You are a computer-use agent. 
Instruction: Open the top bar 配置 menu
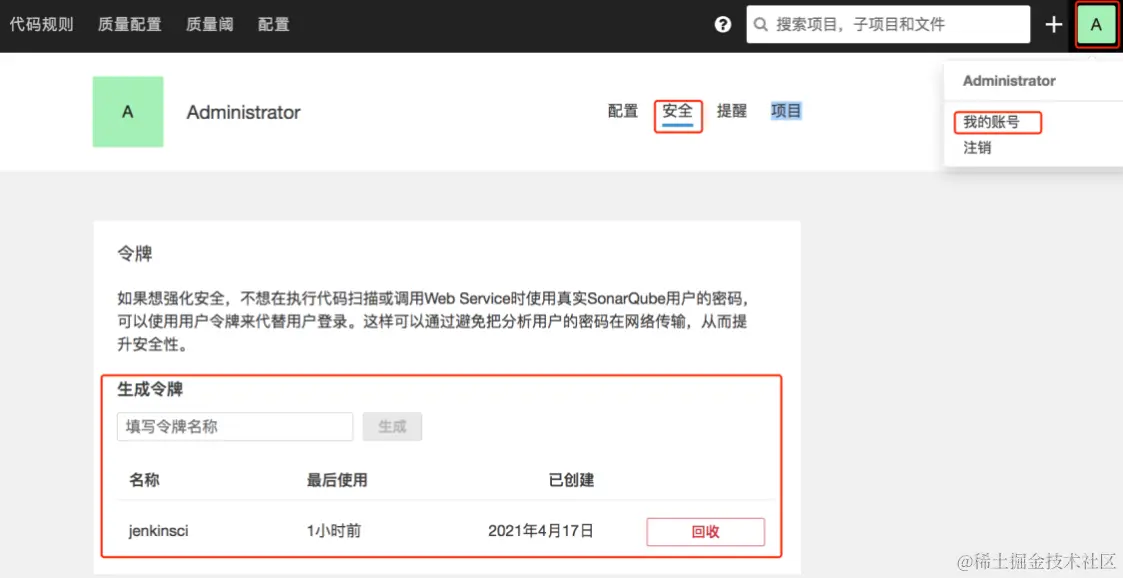pyautogui.click(x=274, y=25)
